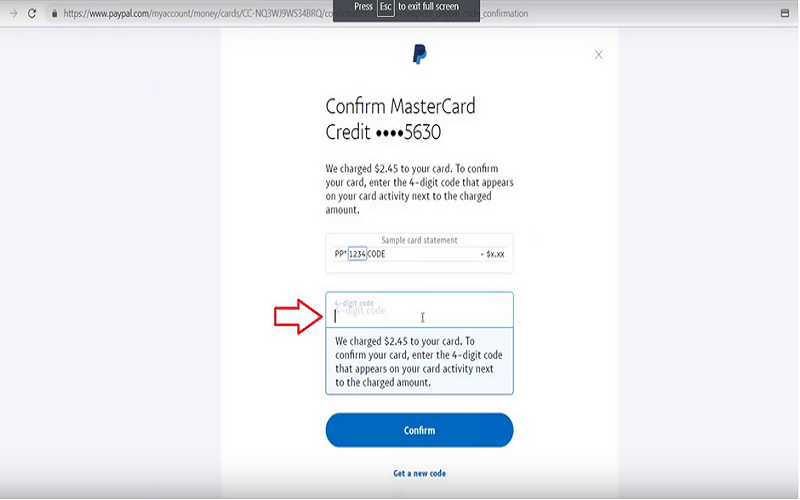
Task: Click the highlighted 1234 sample code
Action: coord(357,254)
